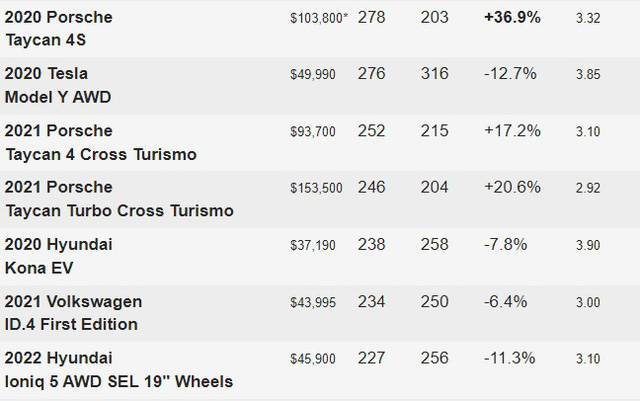Select the 2020 Tesla Model Y AWD name
Image resolution: width=640 pixels, height=401 pixels.
58,85
